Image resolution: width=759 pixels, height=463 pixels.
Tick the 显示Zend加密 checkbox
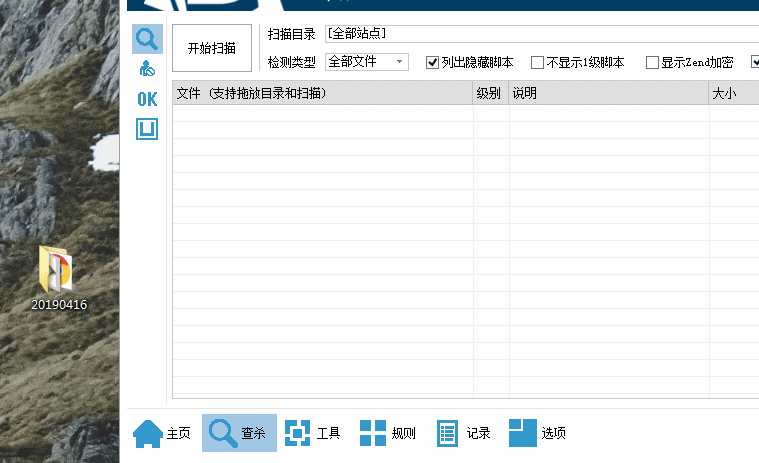pyautogui.click(x=653, y=63)
